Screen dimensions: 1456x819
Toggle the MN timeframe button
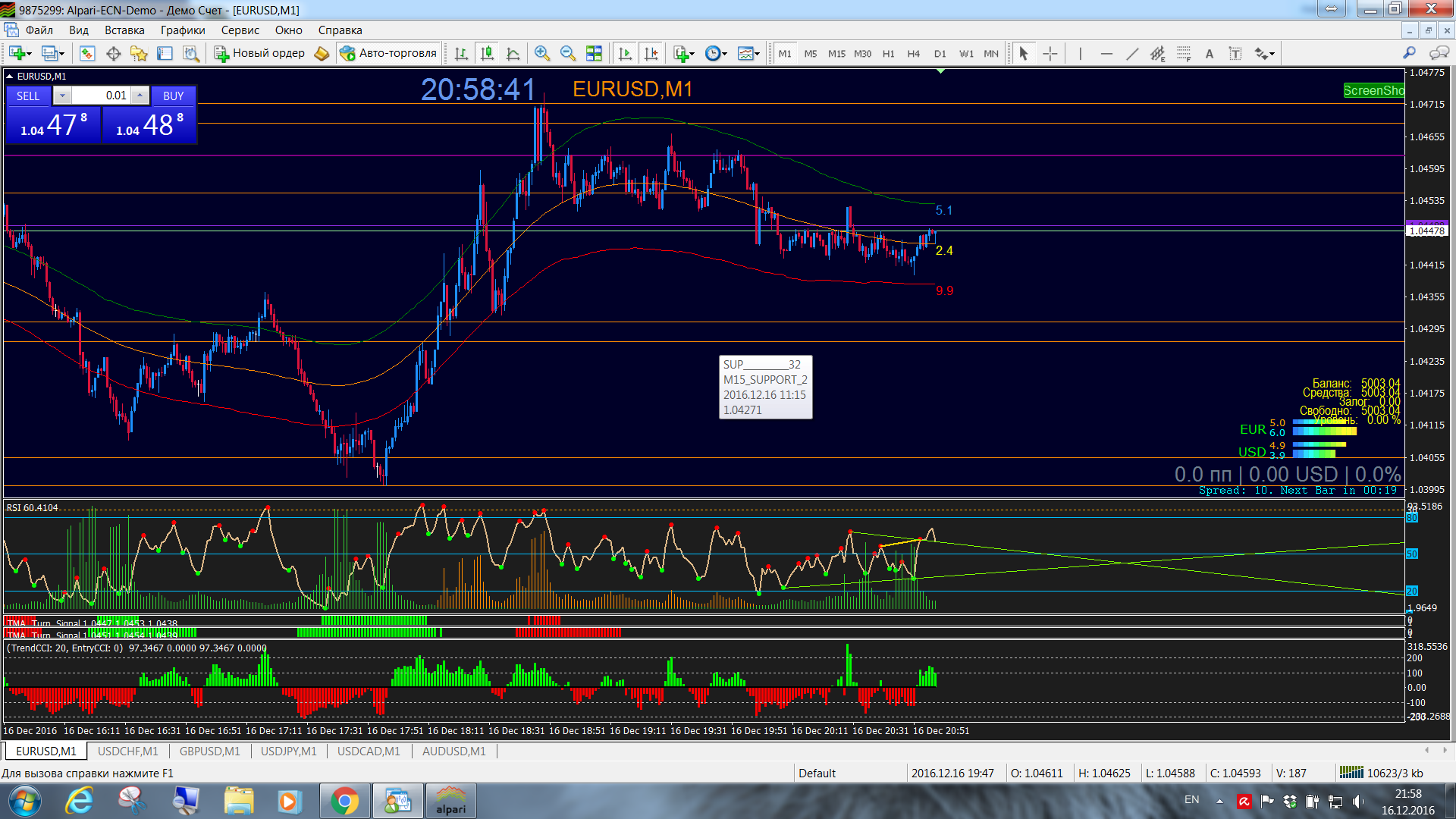coord(991,53)
